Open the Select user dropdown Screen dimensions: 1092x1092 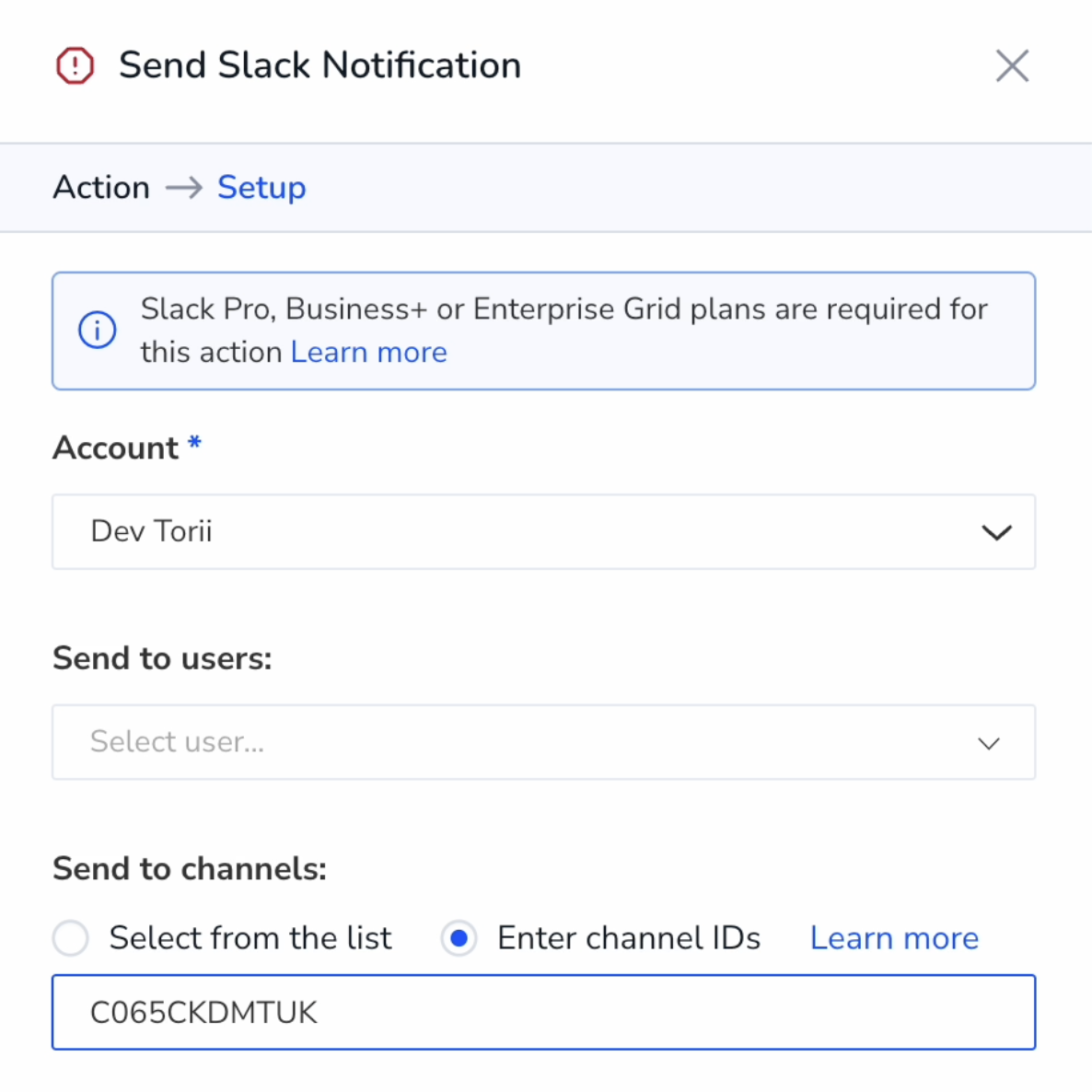[543, 742]
